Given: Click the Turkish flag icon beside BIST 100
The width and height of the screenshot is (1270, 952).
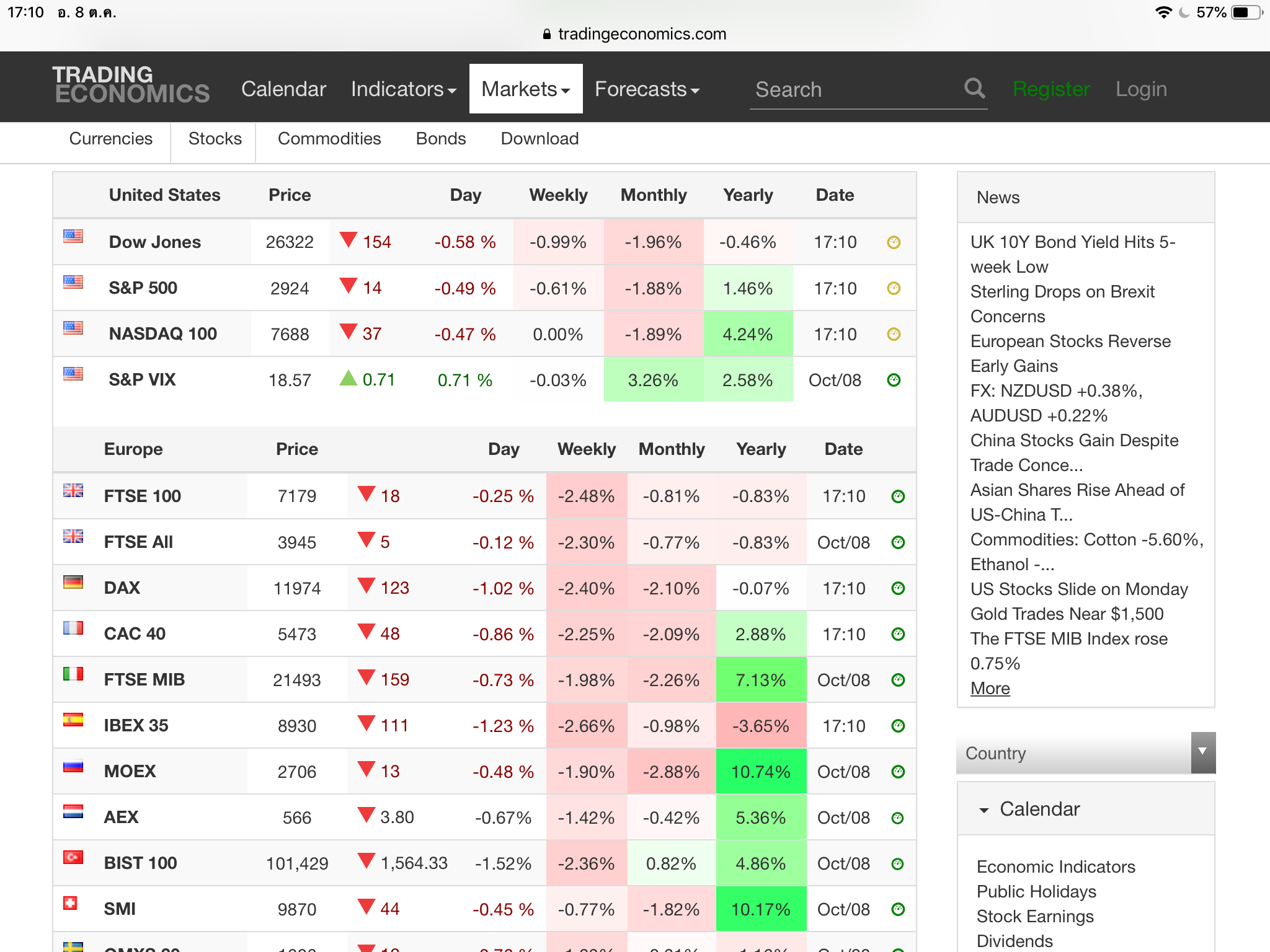Looking at the screenshot, I should (x=73, y=857).
